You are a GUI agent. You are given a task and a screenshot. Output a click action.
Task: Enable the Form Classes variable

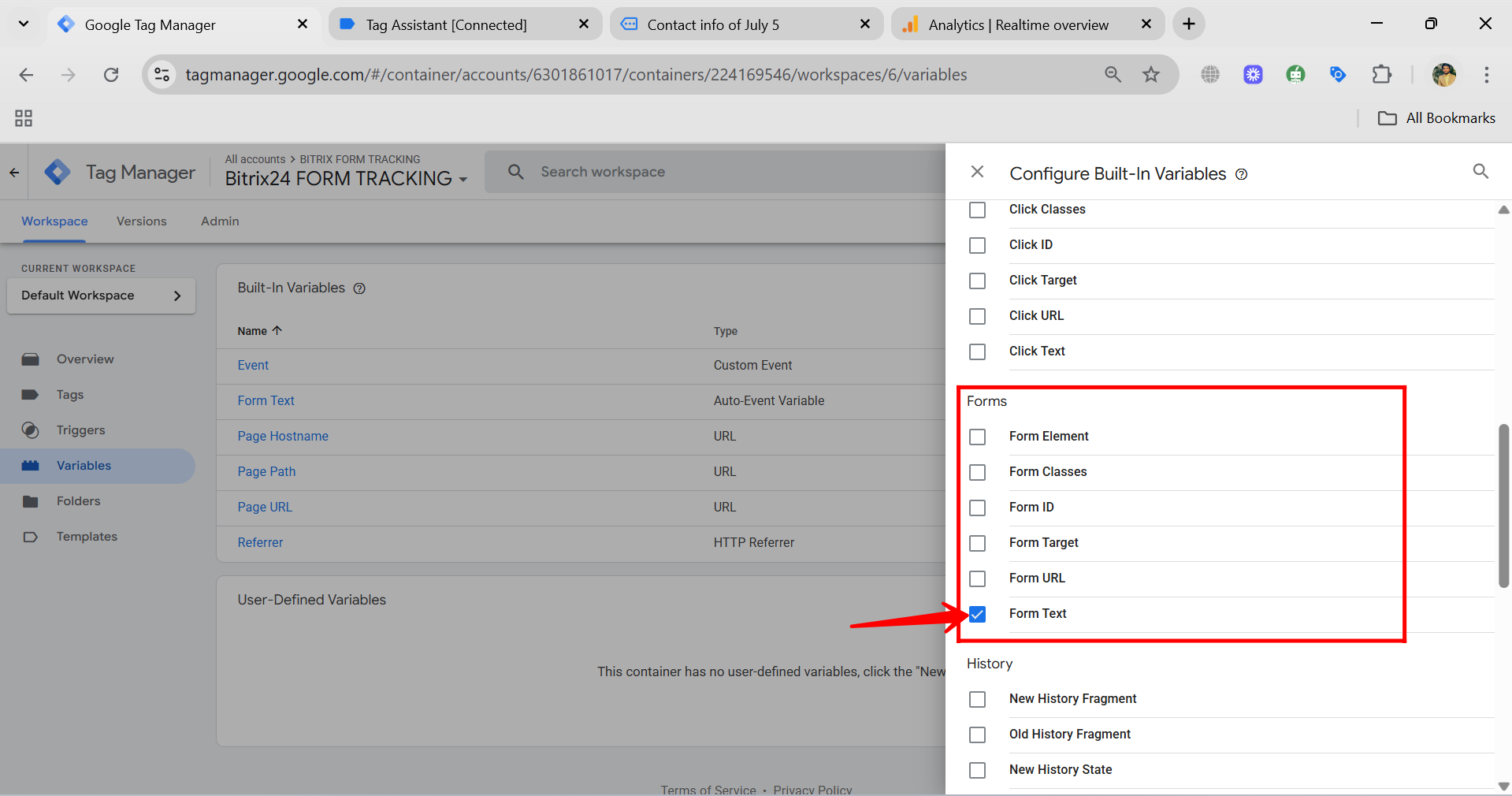[x=977, y=472]
